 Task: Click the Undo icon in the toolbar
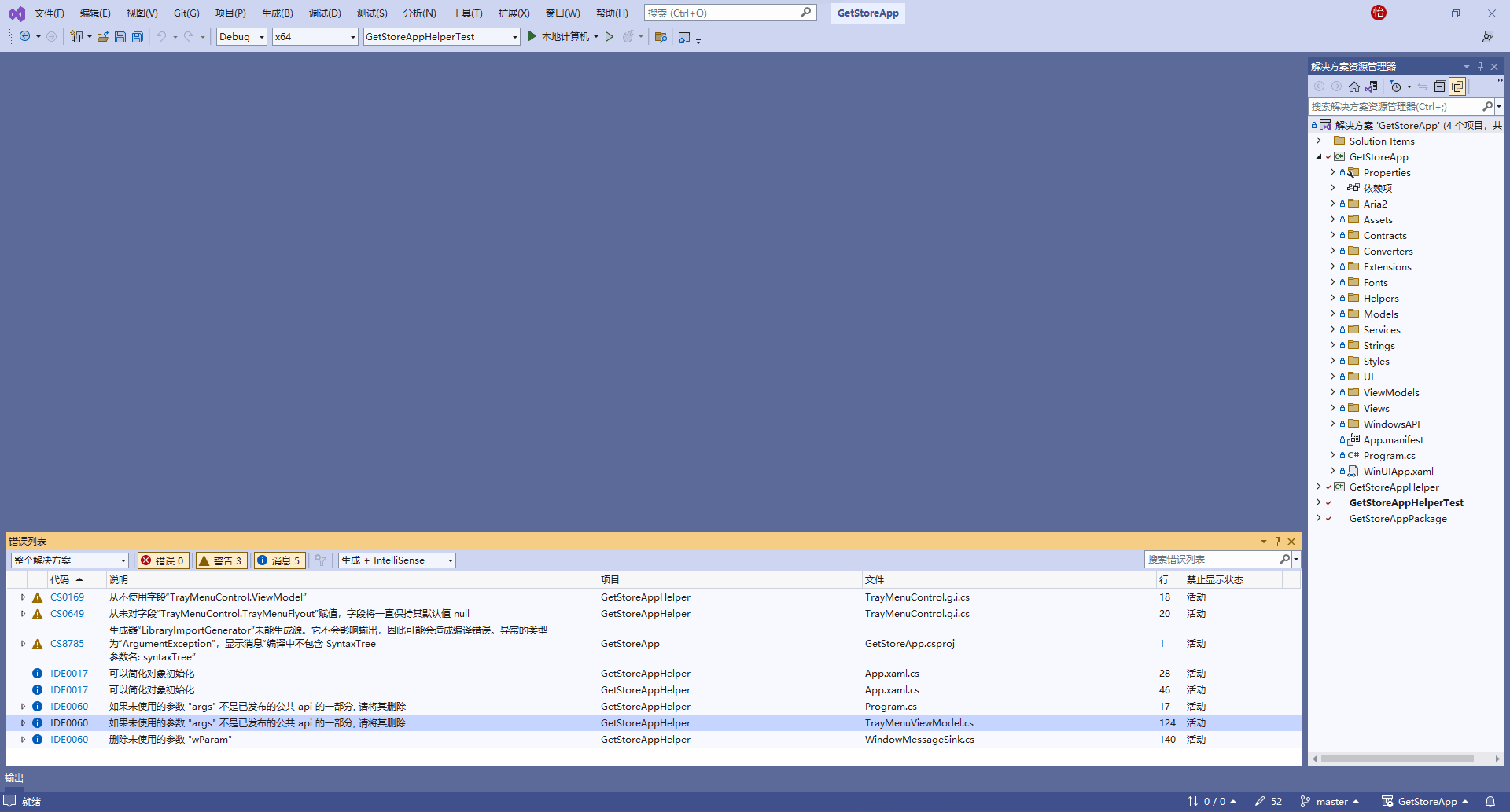point(162,36)
